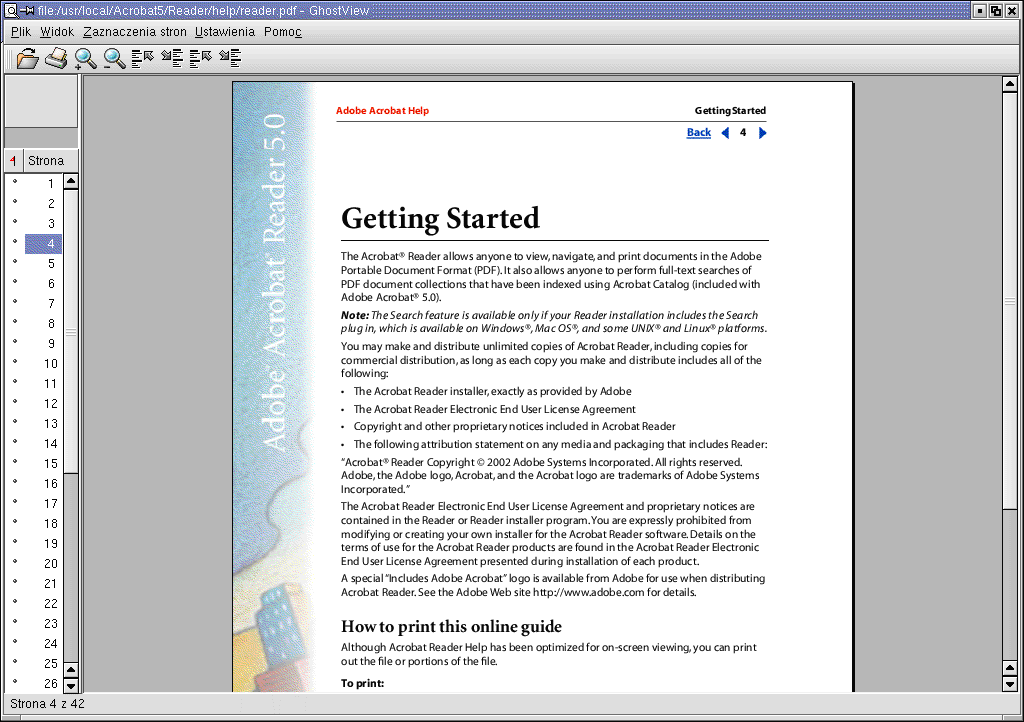Click the bottommost down arrow of document scrollbar
Image resolution: width=1024 pixels, height=722 pixels.
pyautogui.click(x=1010, y=685)
